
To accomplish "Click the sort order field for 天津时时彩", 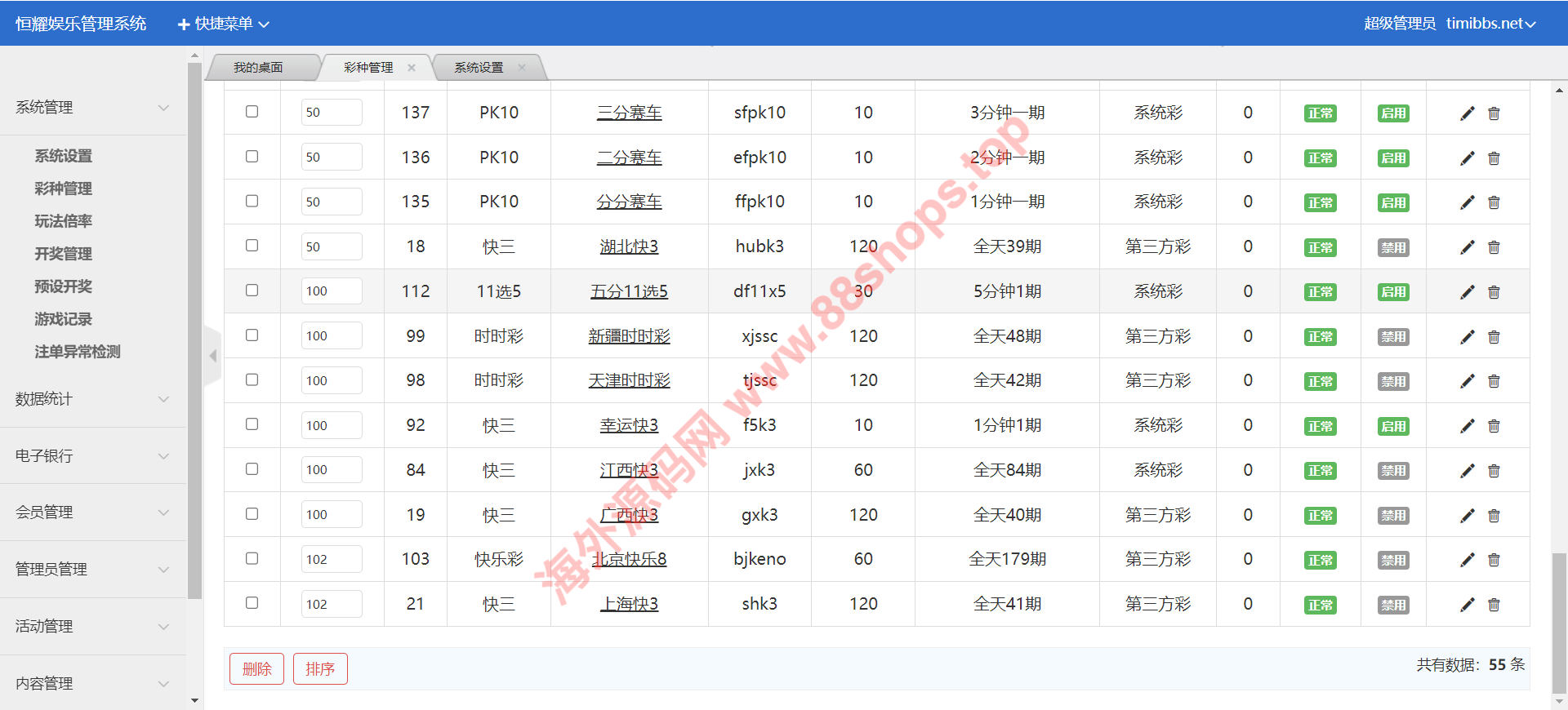I will [x=331, y=381].
